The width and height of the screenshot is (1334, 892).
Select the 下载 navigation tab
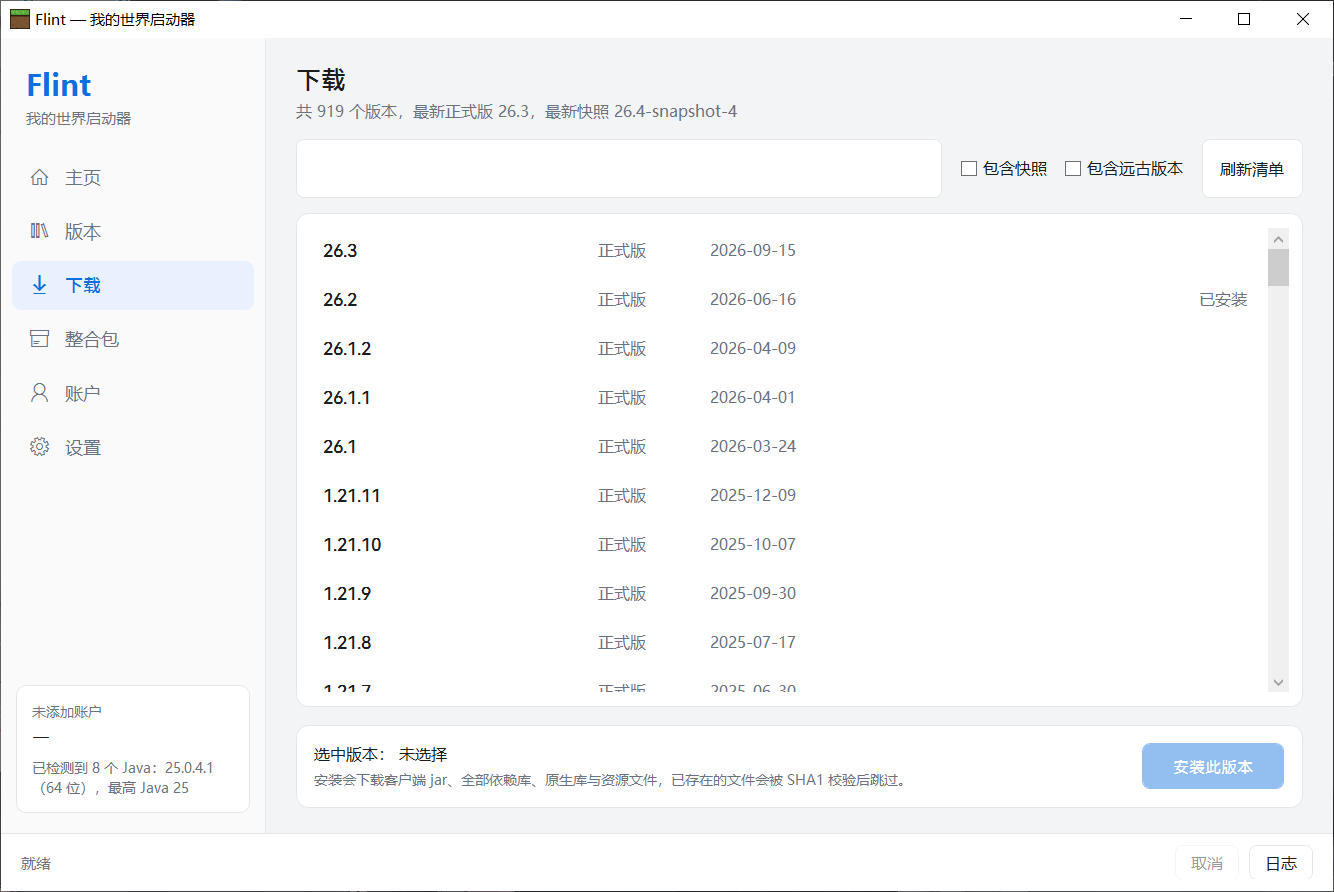tap(133, 286)
